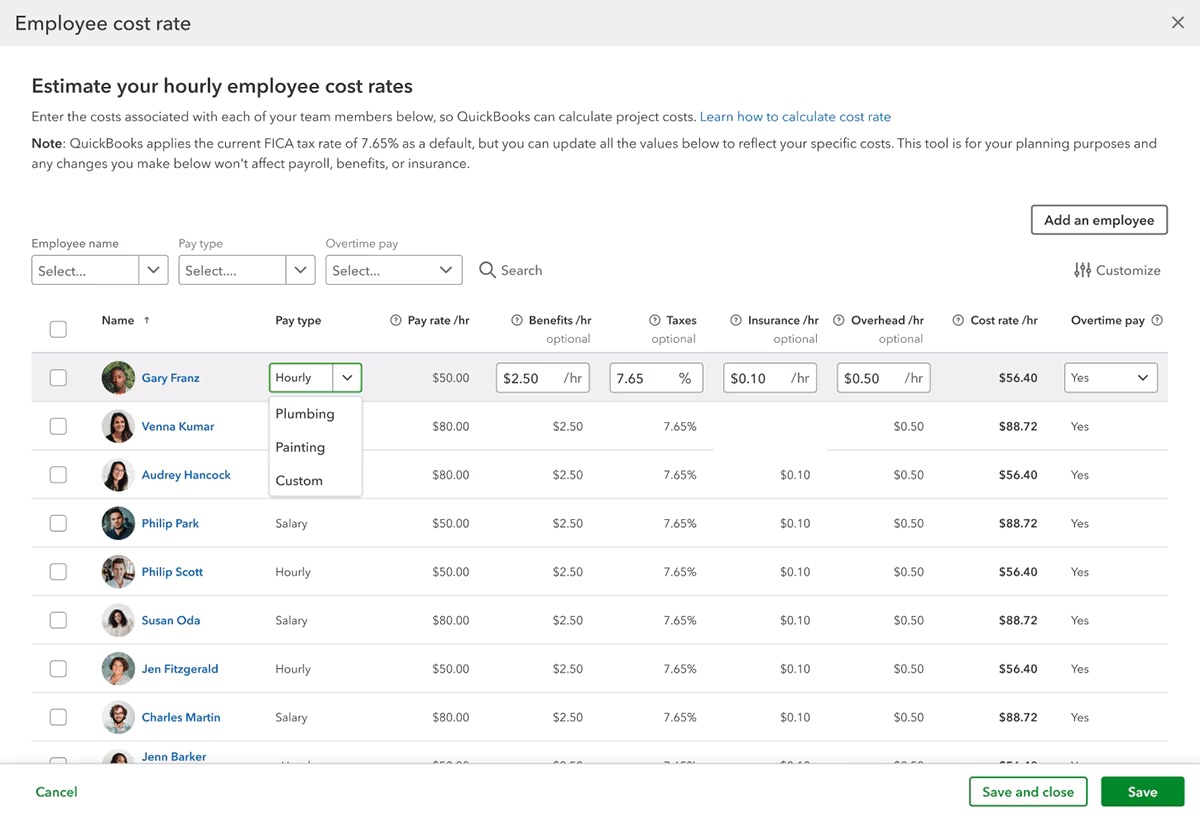Tick the select-all header checkbox
Screen dimensions: 1200x818
(58, 329)
